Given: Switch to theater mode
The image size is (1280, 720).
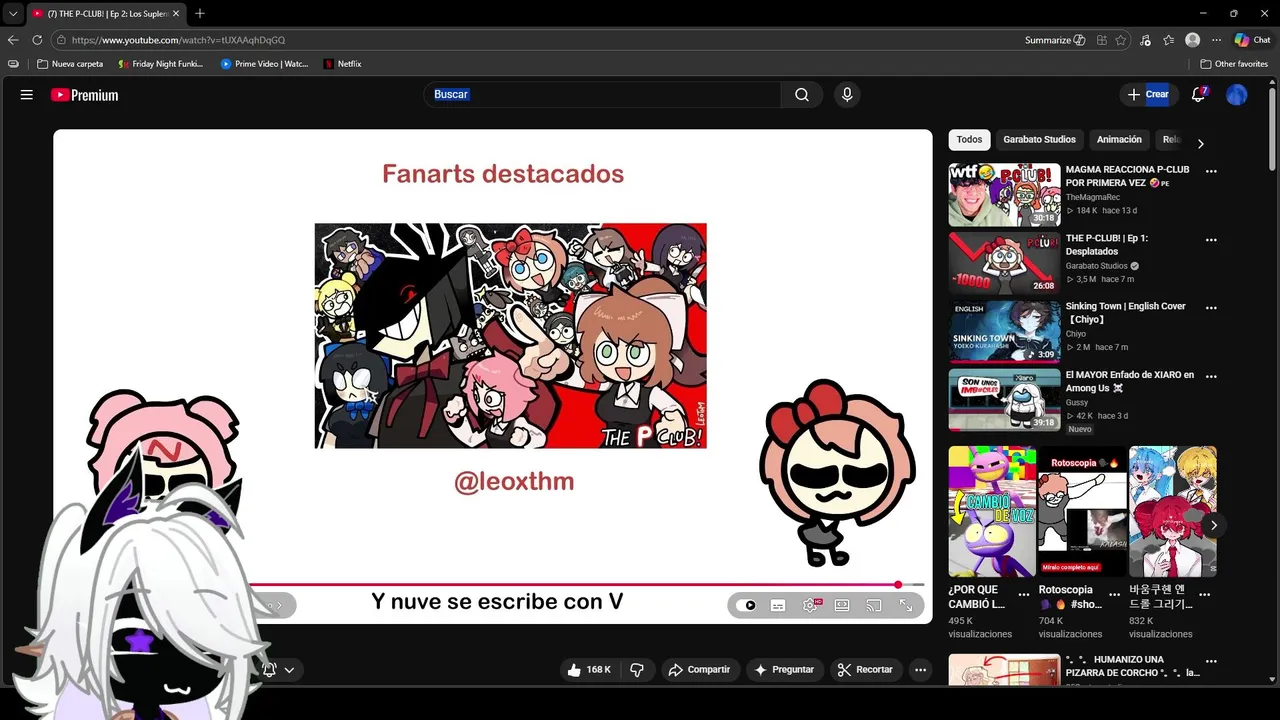Looking at the screenshot, I should [842, 605].
